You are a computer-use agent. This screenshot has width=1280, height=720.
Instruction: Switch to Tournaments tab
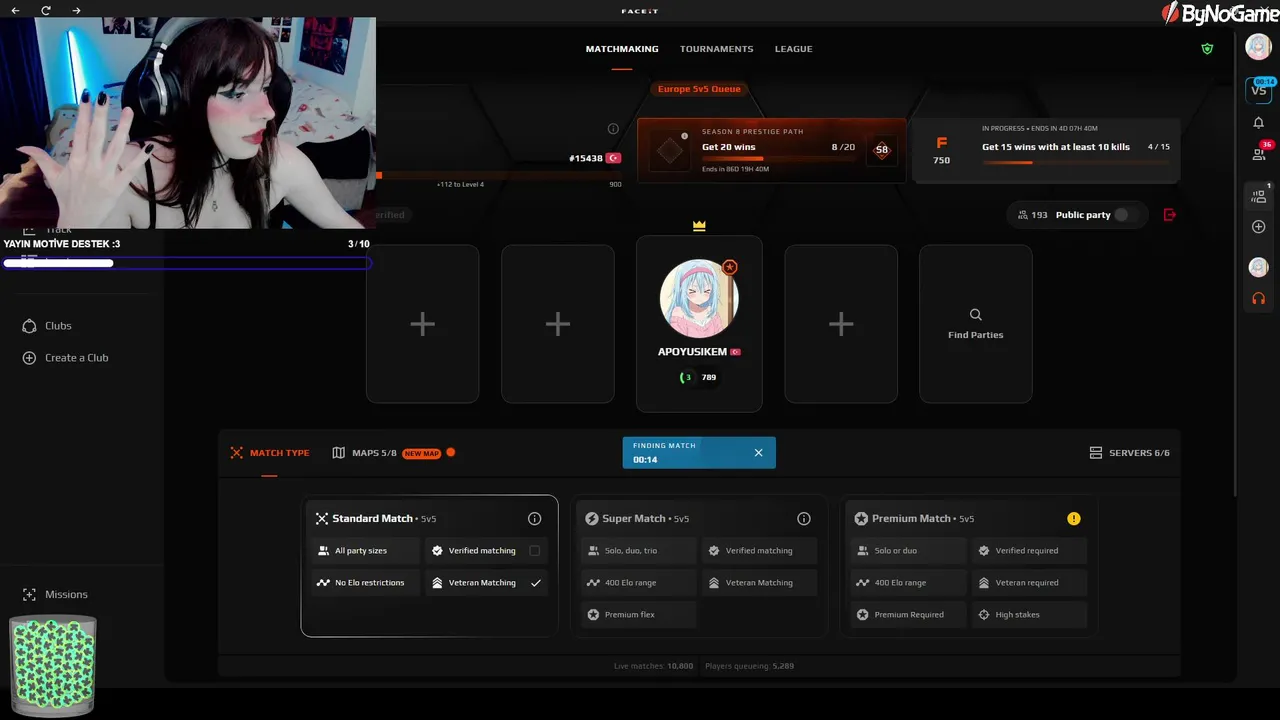pos(717,49)
